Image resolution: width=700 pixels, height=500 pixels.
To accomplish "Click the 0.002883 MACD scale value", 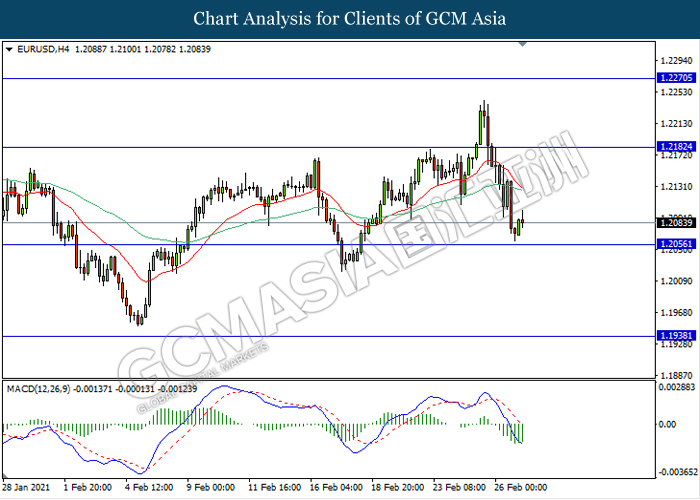I will click(677, 387).
